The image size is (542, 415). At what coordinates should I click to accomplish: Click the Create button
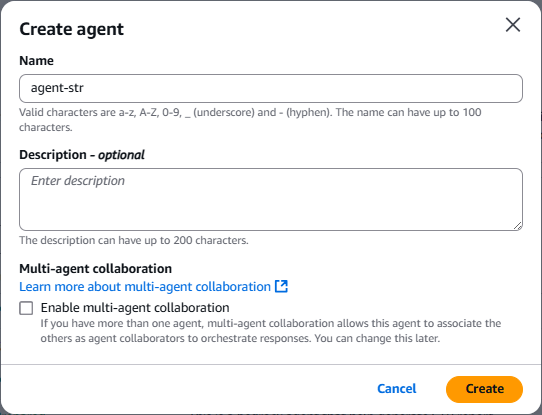point(484,389)
